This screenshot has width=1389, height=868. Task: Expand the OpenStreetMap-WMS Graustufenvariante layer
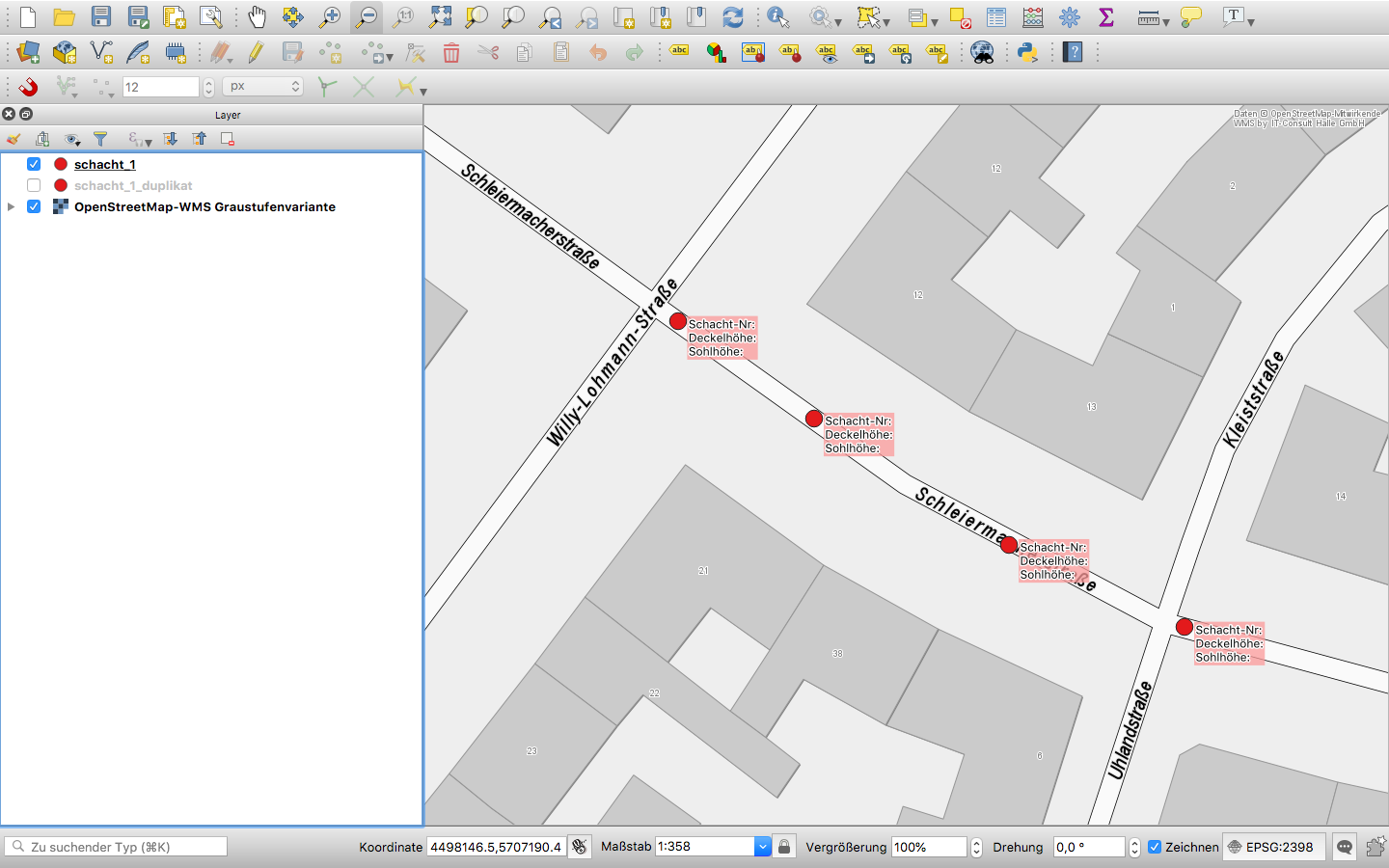click(x=11, y=206)
